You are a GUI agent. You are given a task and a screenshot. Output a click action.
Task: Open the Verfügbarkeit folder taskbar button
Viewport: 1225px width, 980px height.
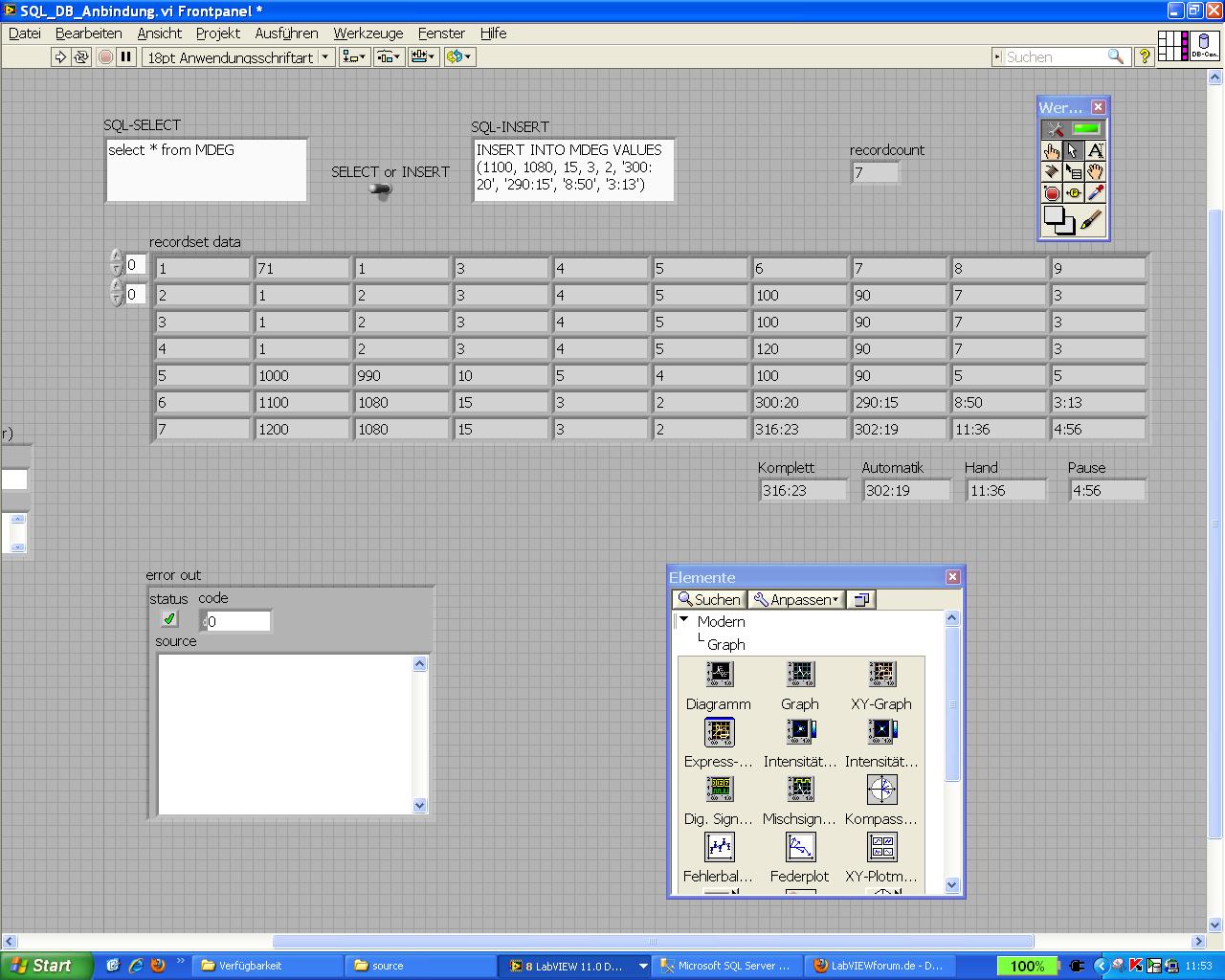(267, 966)
